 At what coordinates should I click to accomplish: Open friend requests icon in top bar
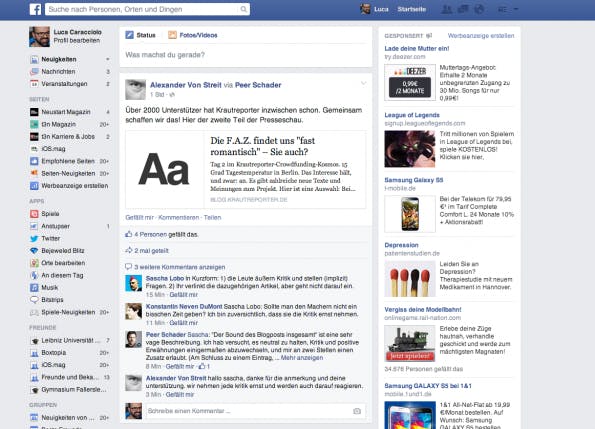coord(447,9)
